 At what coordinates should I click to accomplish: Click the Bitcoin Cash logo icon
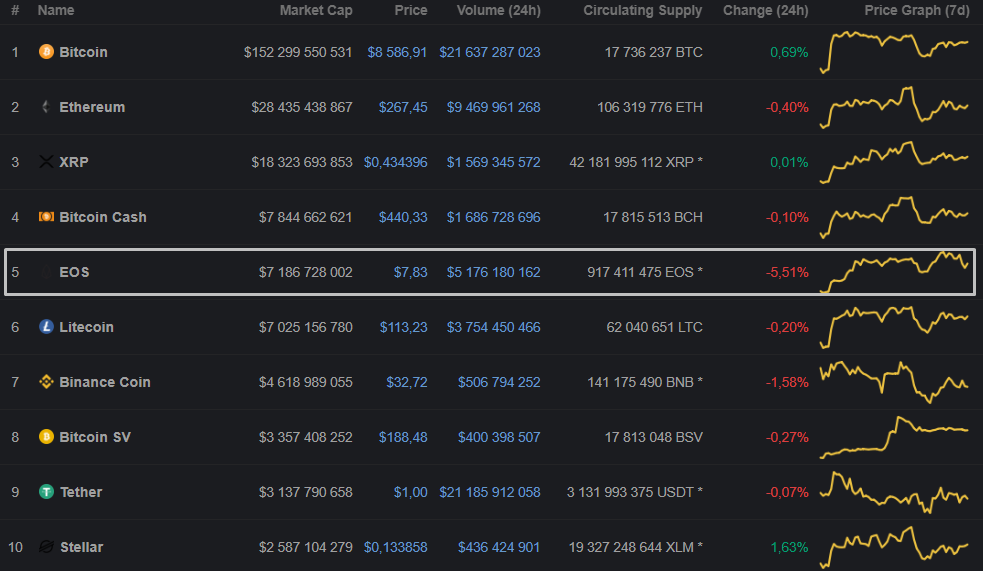pyautogui.click(x=46, y=217)
